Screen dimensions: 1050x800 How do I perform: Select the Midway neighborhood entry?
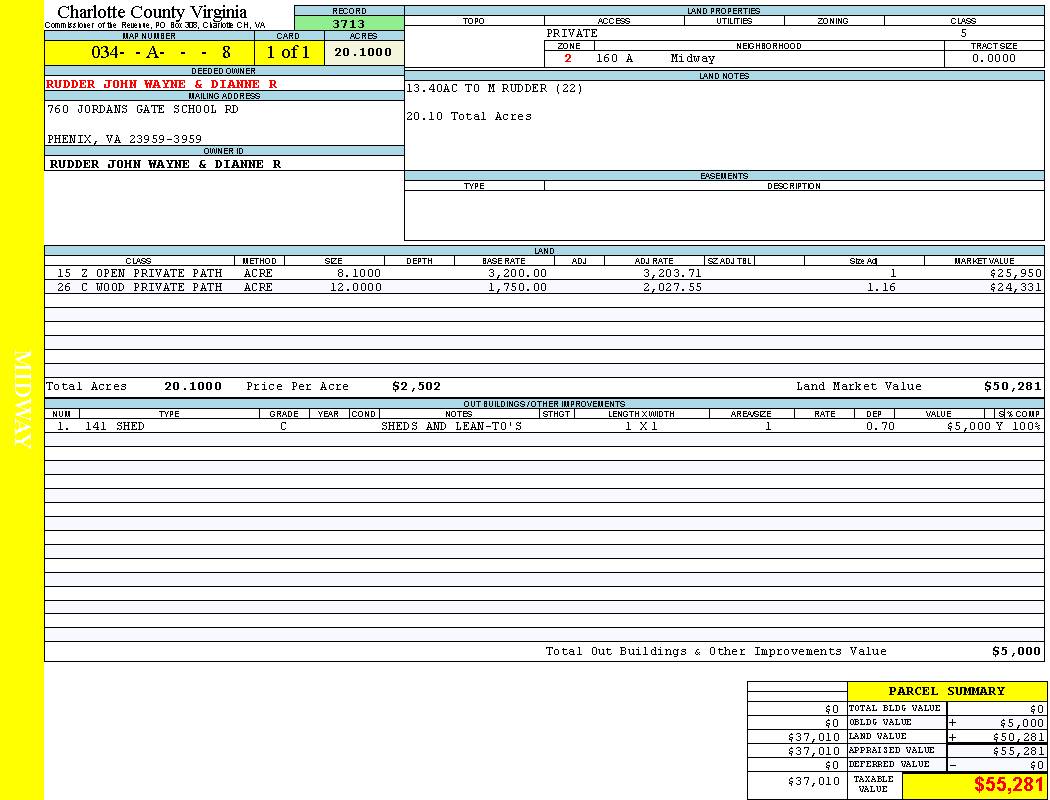(692, 59)
